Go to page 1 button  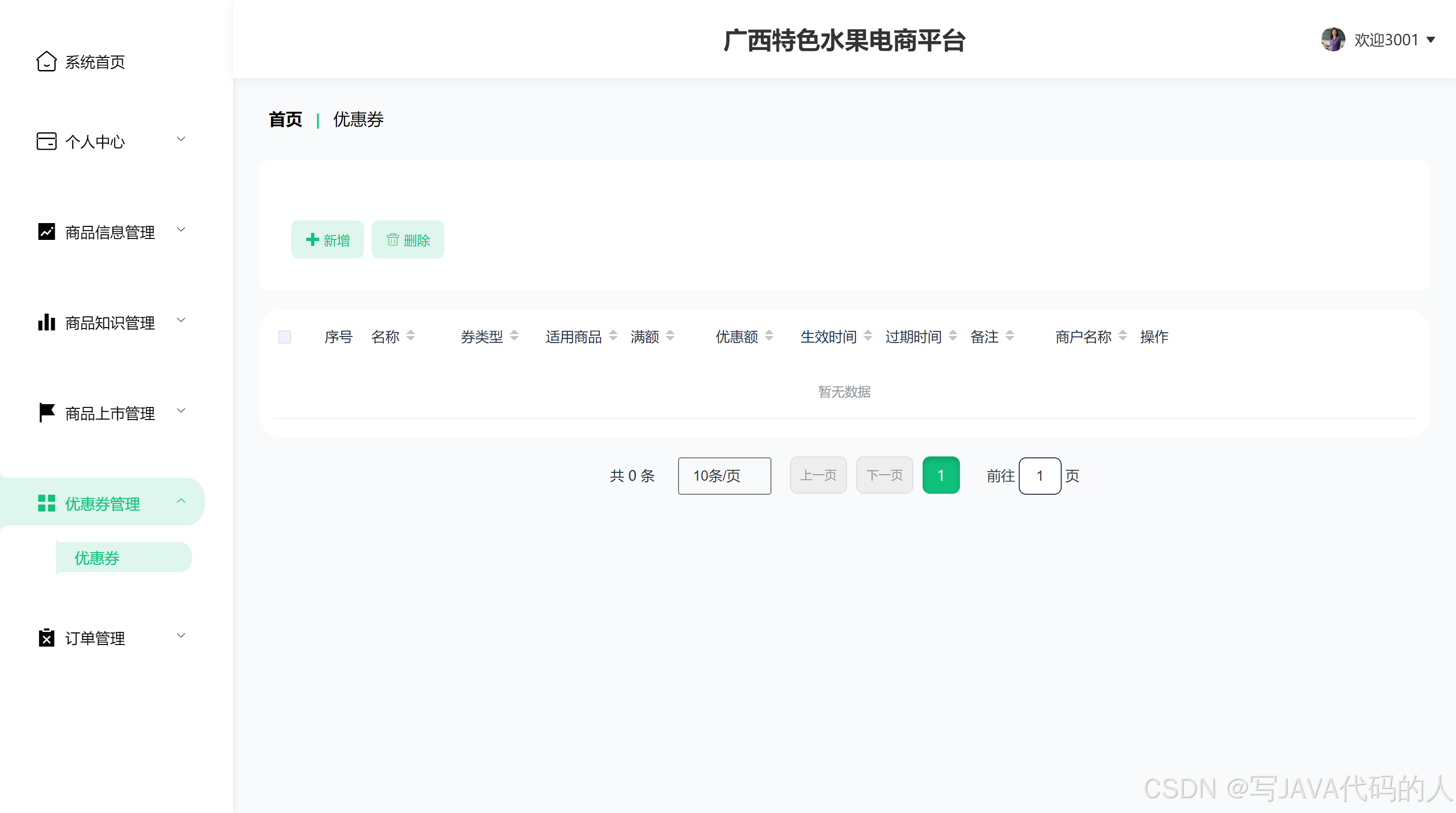941,476
